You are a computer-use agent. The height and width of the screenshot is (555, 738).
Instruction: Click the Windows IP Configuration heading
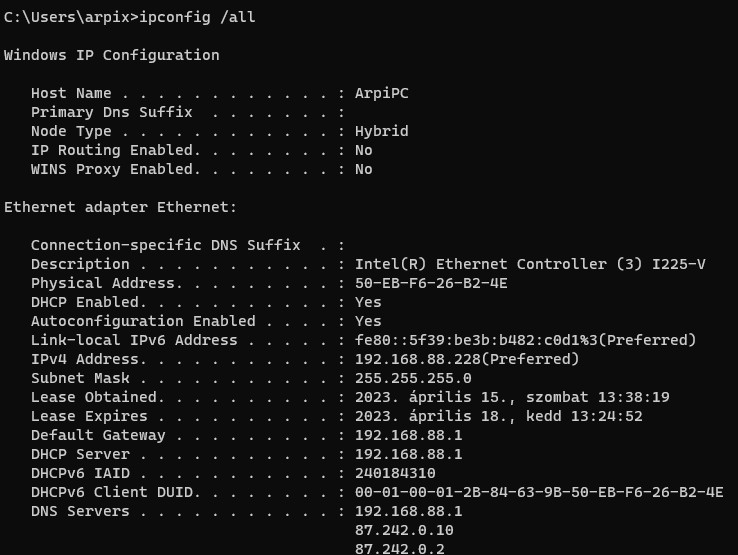click(112, 55)
